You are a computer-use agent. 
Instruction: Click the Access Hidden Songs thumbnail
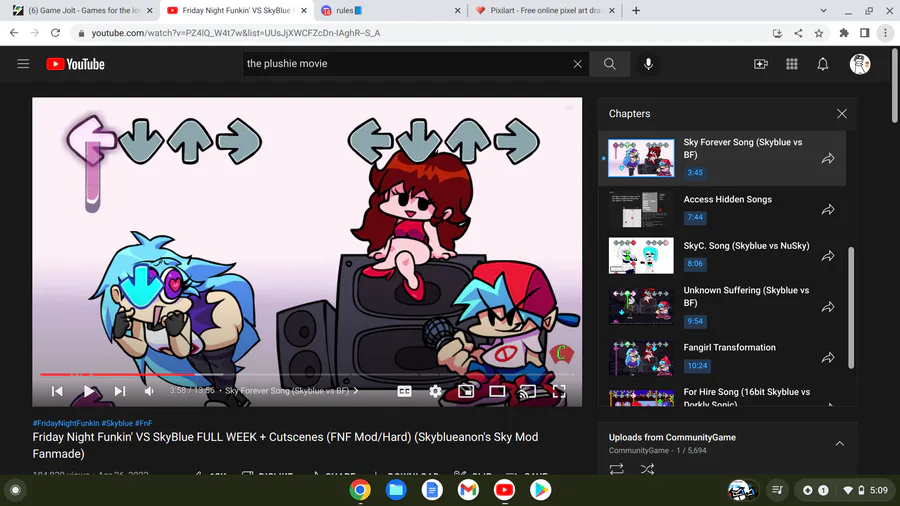coord(641,209)
